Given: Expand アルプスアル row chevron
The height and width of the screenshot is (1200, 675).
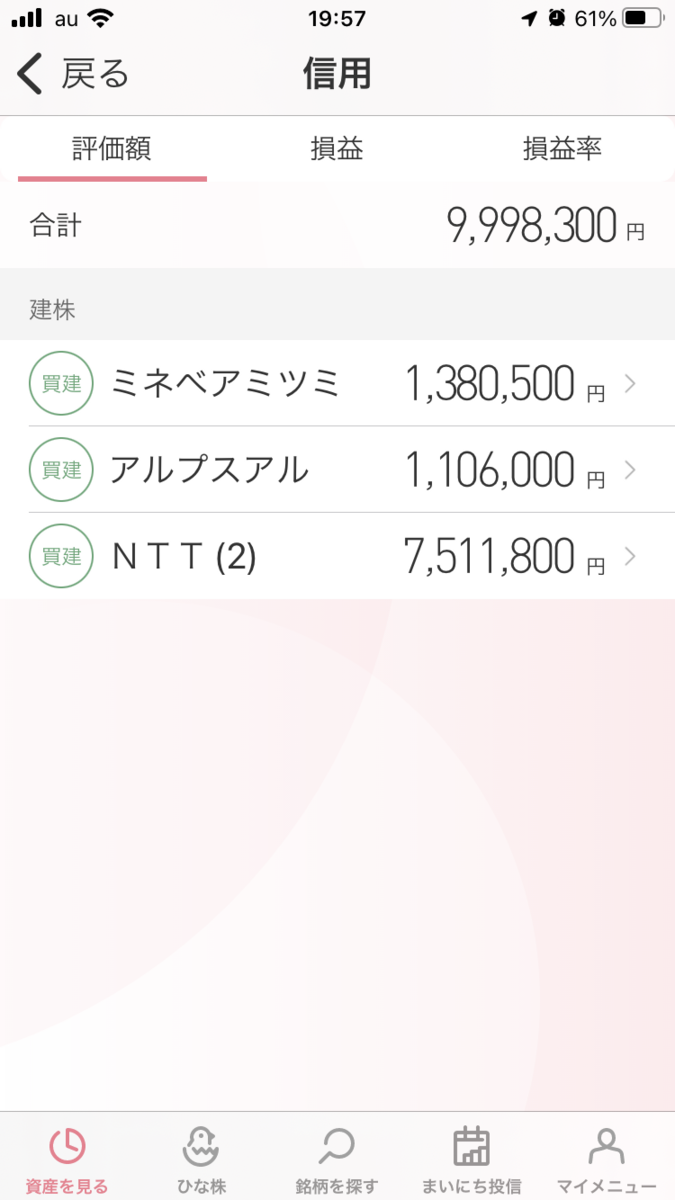Looking at the screenshot, I should pos(630,469).
